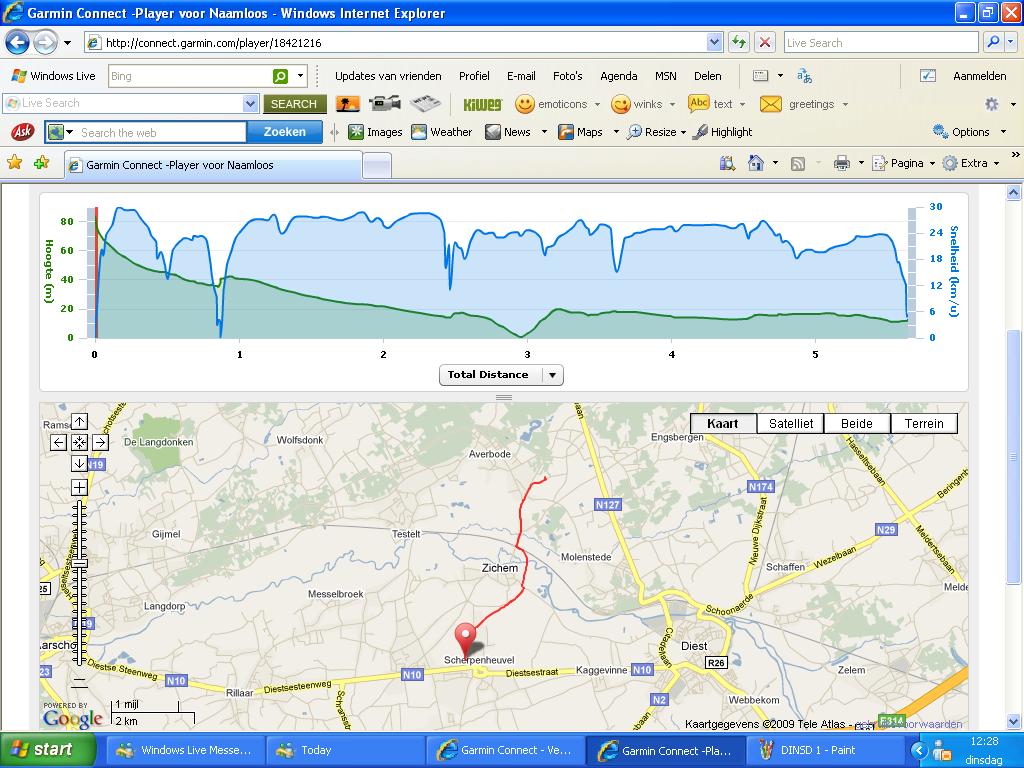Switch map view to Kaart
Screen dimensions: 1024x768
[723, 423]
